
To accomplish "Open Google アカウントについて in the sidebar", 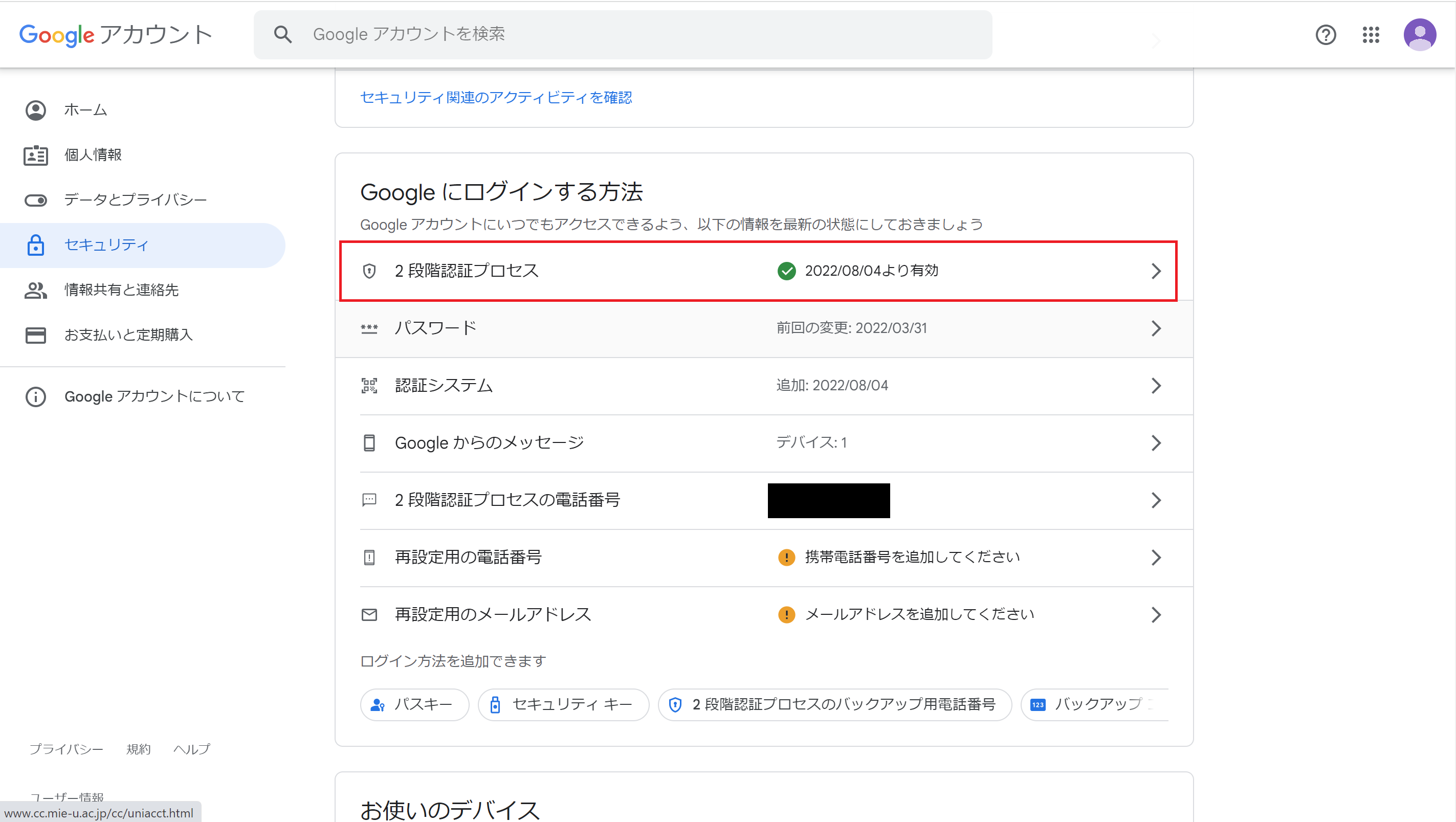I will pos(142,396).
